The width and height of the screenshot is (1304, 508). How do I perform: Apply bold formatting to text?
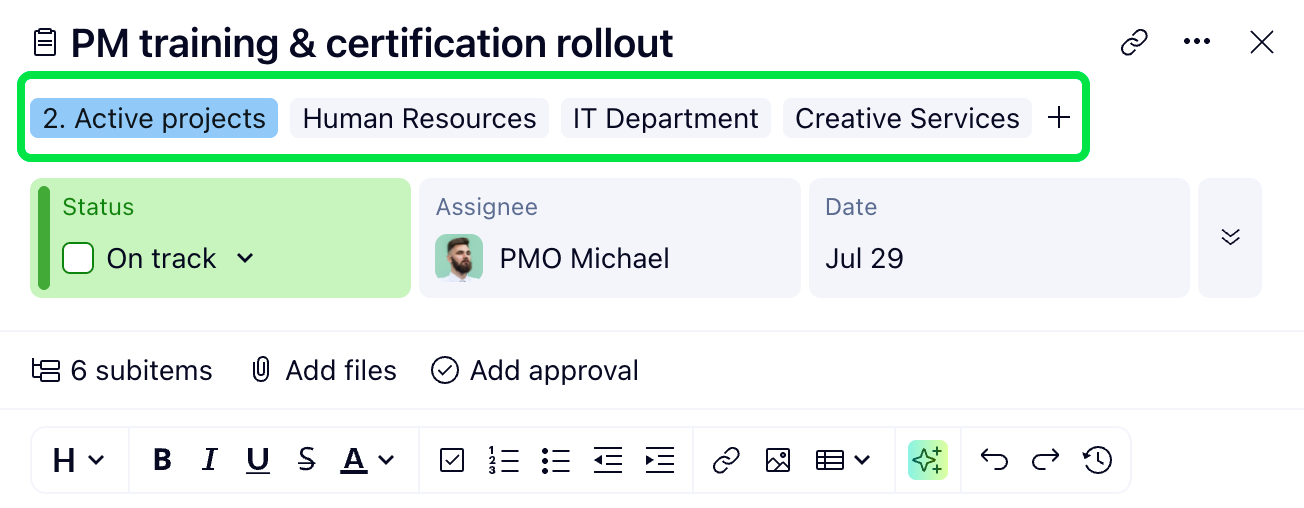(162, 460)
